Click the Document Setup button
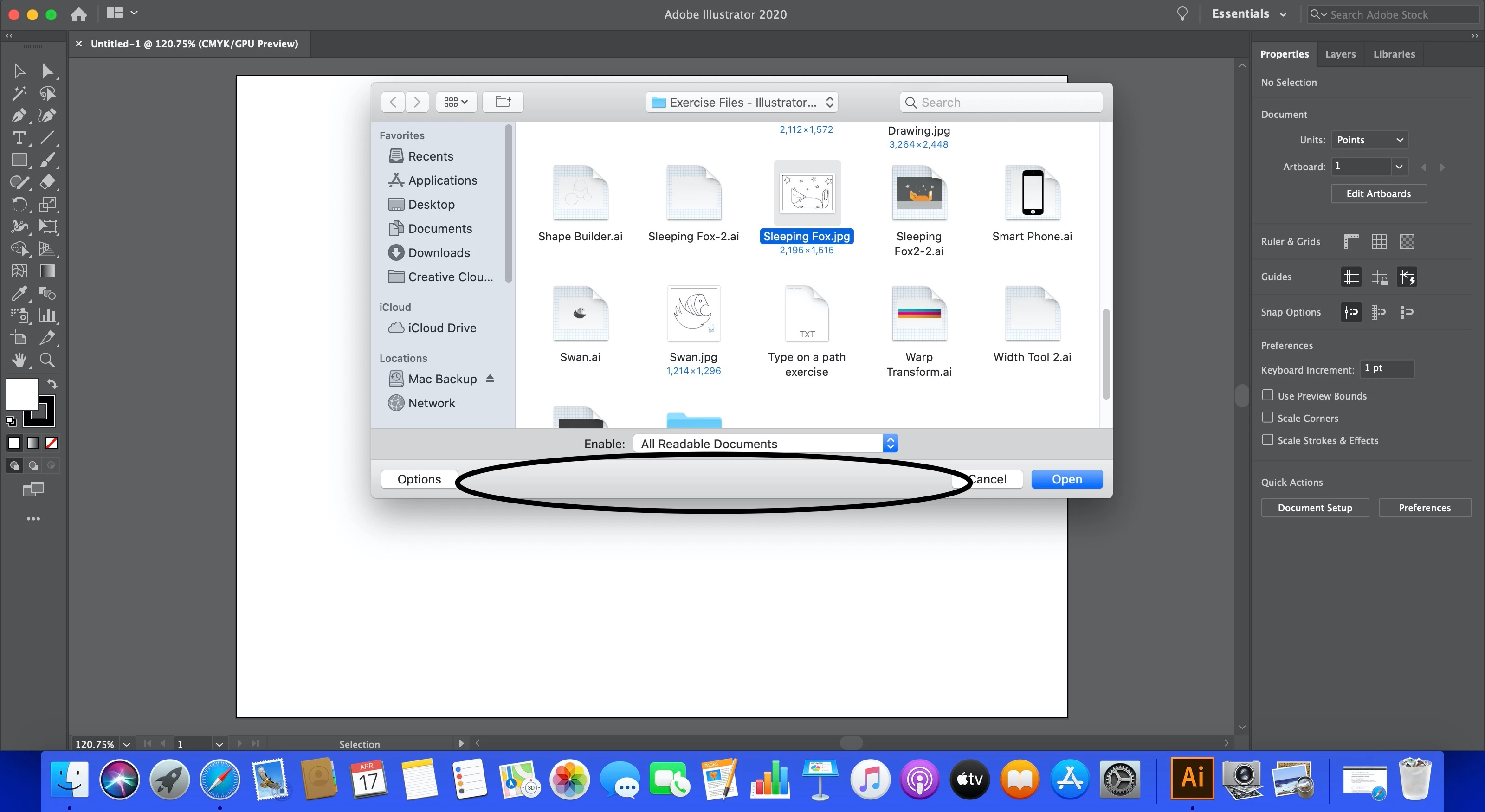The image size is (1485, 812). pos(1314,508)
